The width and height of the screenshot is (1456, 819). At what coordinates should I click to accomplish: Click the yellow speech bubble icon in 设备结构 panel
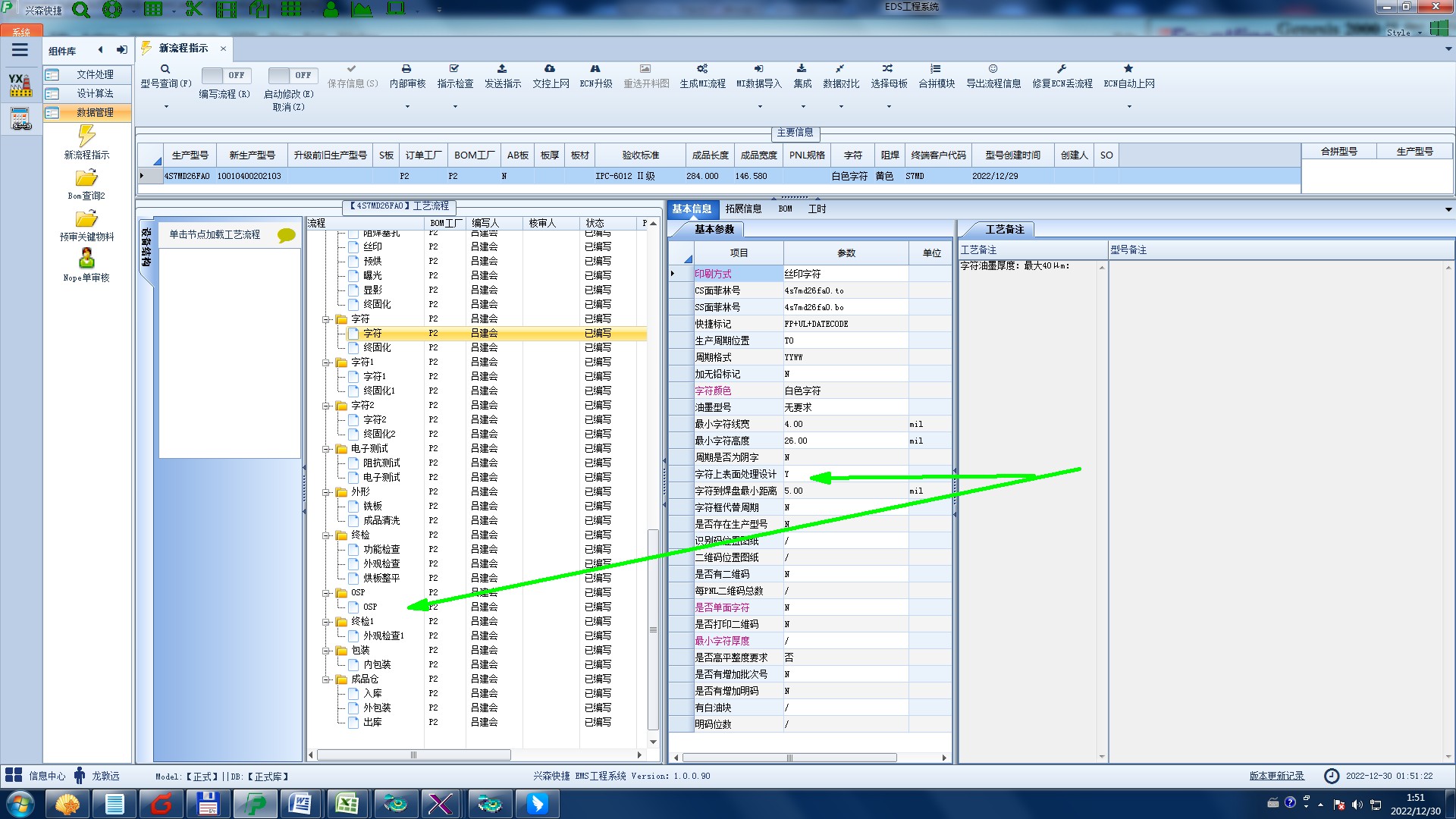287,235
